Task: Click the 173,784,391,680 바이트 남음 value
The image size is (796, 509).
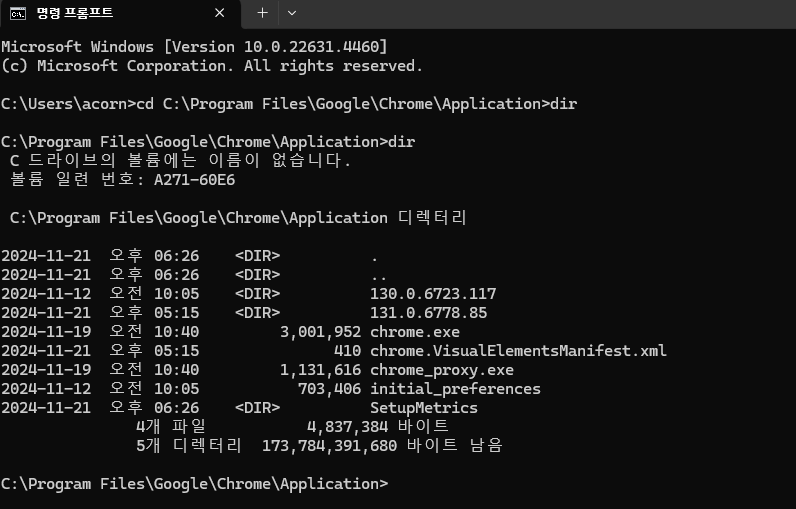Action: point(382,446)
